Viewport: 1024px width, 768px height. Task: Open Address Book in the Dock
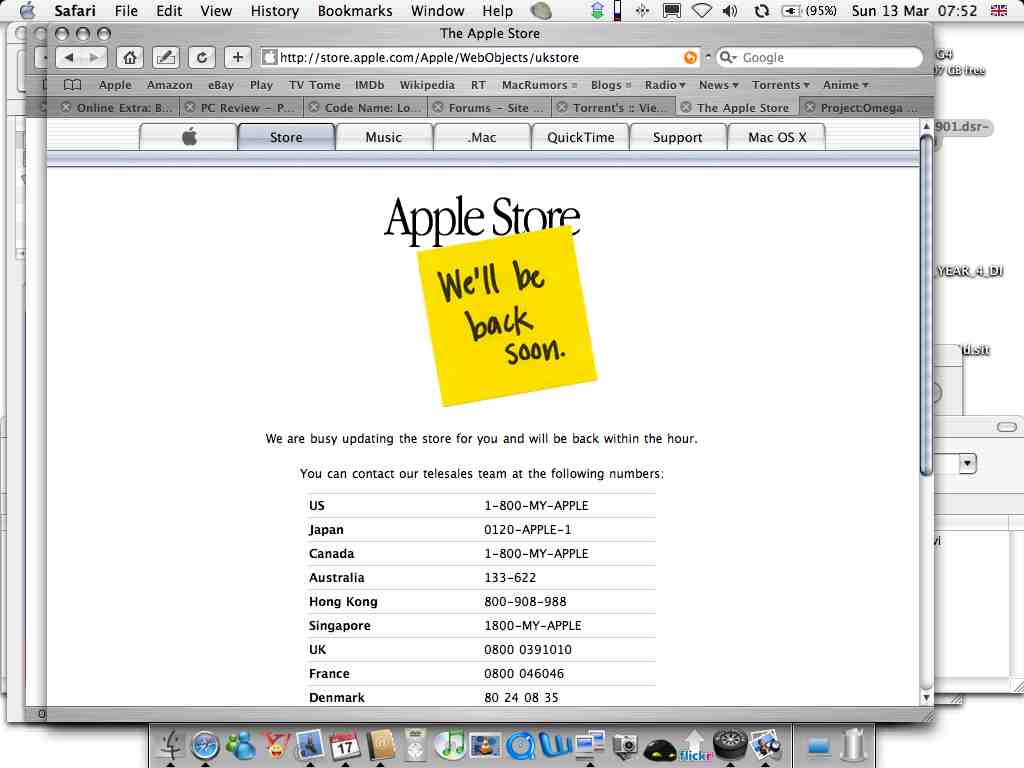tap(381, 745)
